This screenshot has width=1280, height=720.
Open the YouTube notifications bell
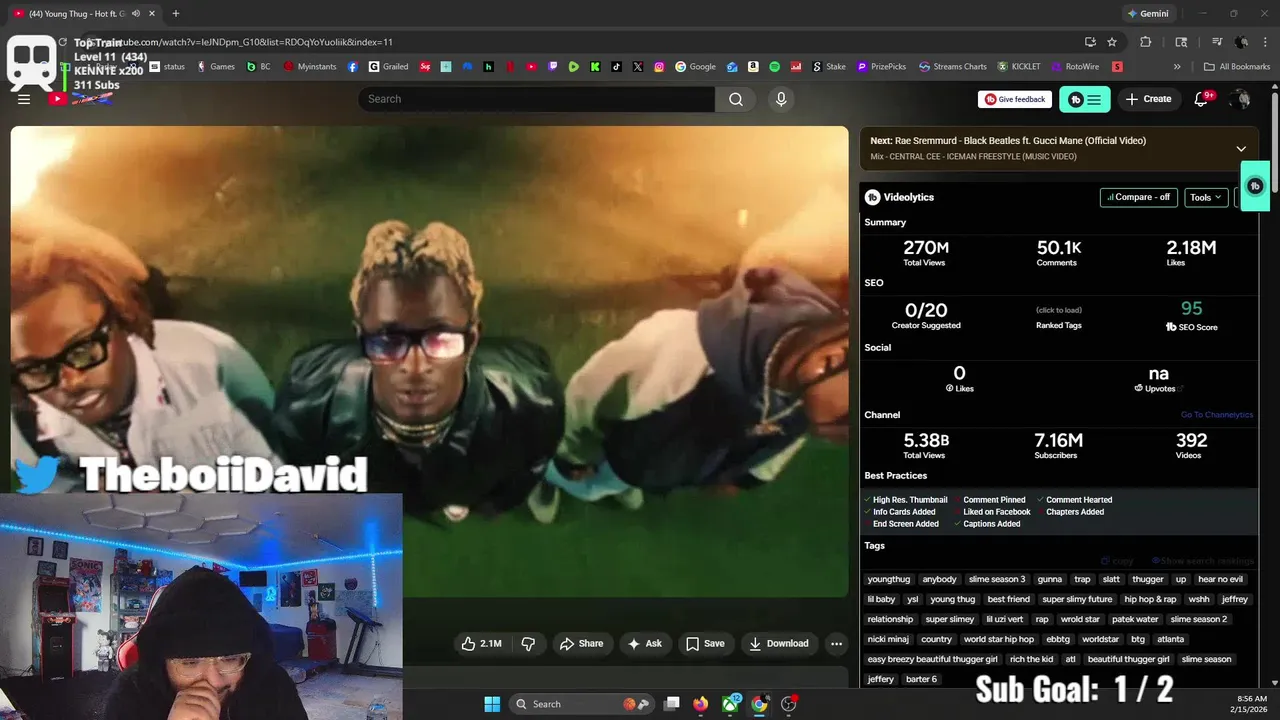(1202, 99)
